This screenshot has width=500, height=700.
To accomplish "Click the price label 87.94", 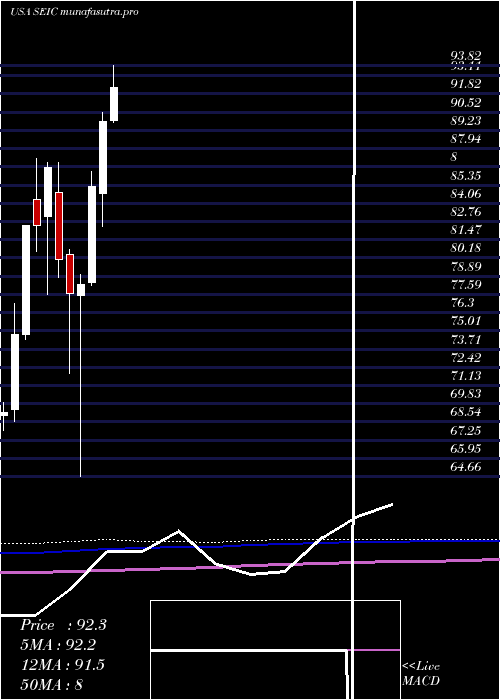I will 466,139.
